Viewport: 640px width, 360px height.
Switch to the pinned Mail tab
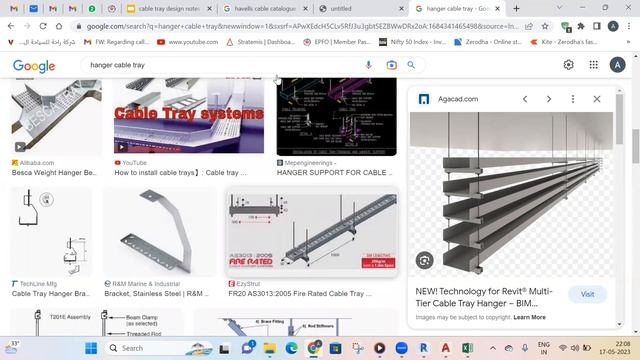[x=33, y=9]
